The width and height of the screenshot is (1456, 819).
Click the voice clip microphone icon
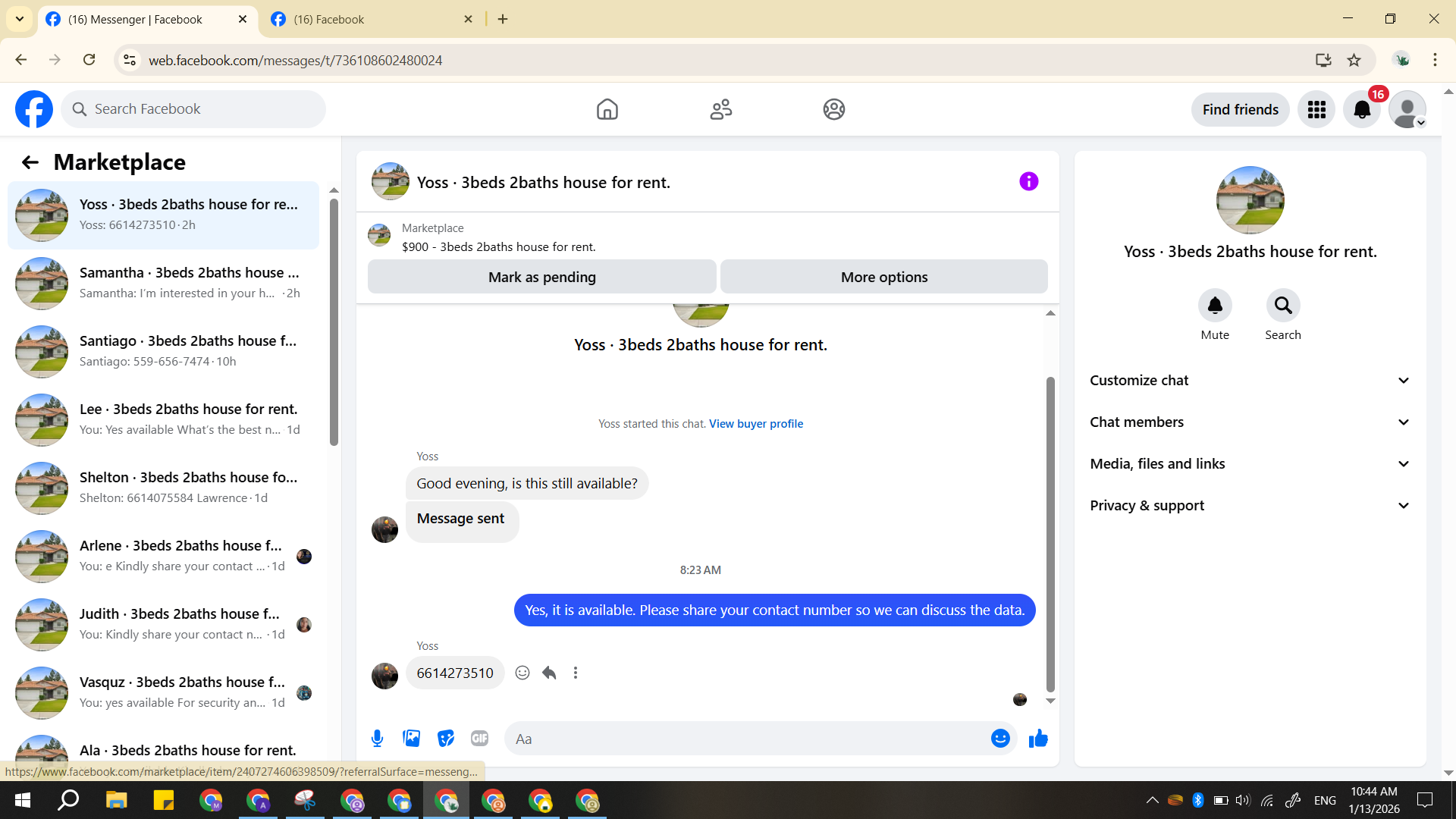[x=377, y=739]
